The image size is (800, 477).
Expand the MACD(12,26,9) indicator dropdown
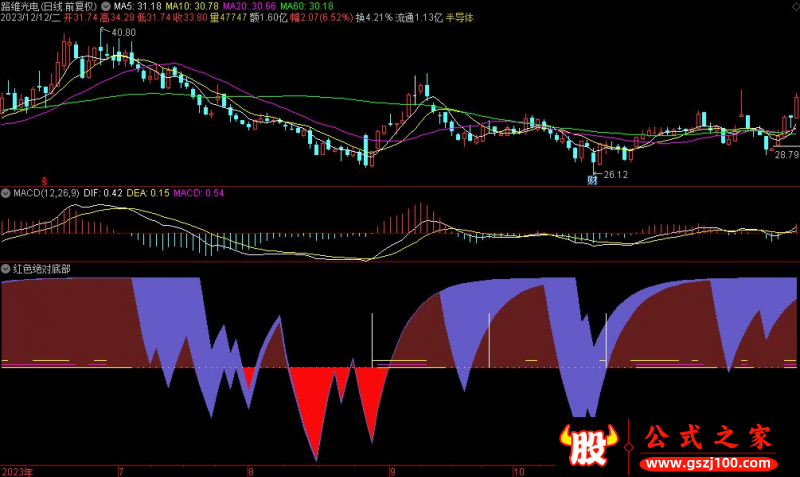pos(6,192)
